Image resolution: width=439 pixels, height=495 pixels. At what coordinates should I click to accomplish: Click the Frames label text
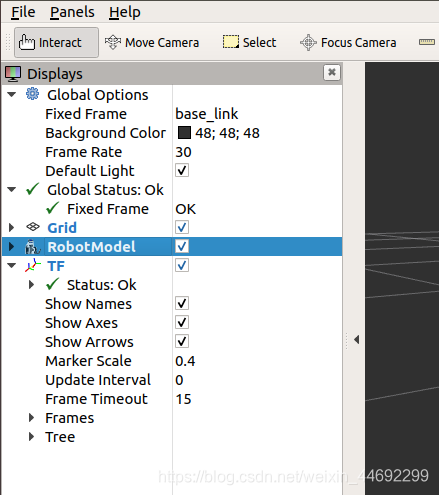click(x=69, y=418)
